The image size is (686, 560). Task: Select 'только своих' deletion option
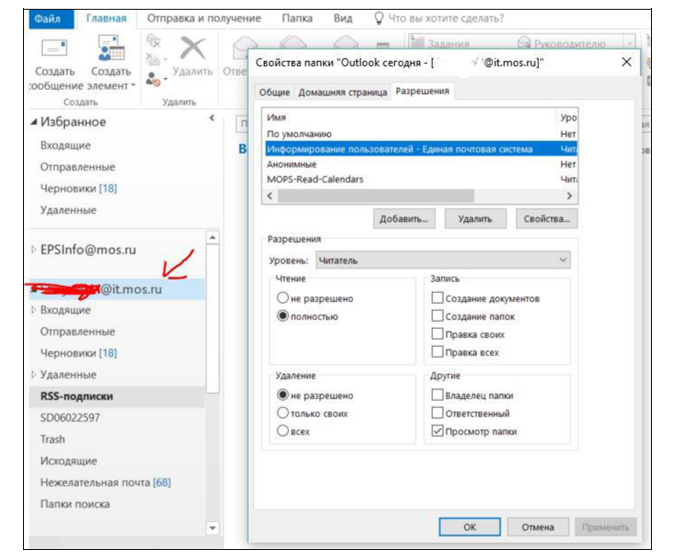point(283,413)
